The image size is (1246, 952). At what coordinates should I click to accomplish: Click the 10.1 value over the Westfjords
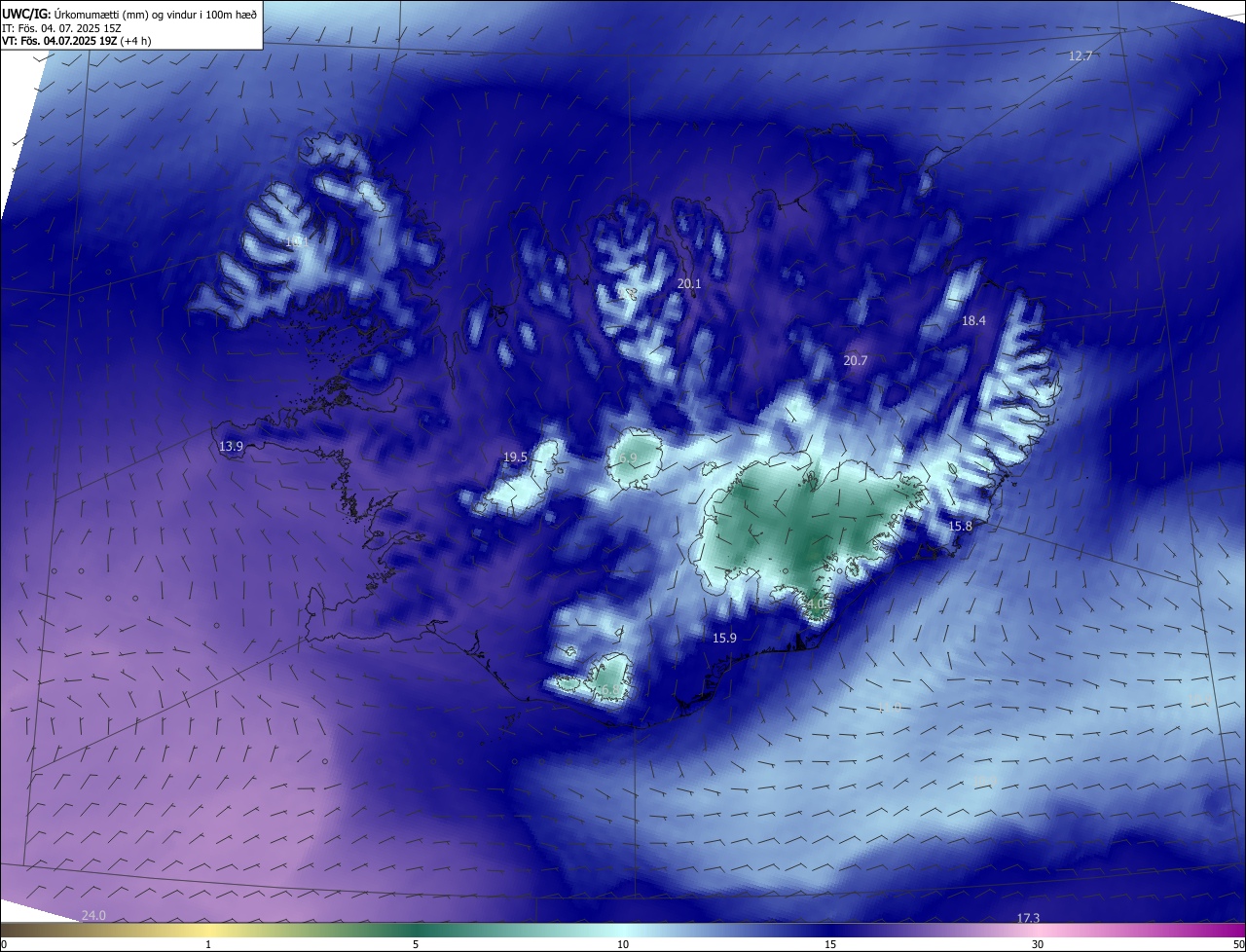295,240
